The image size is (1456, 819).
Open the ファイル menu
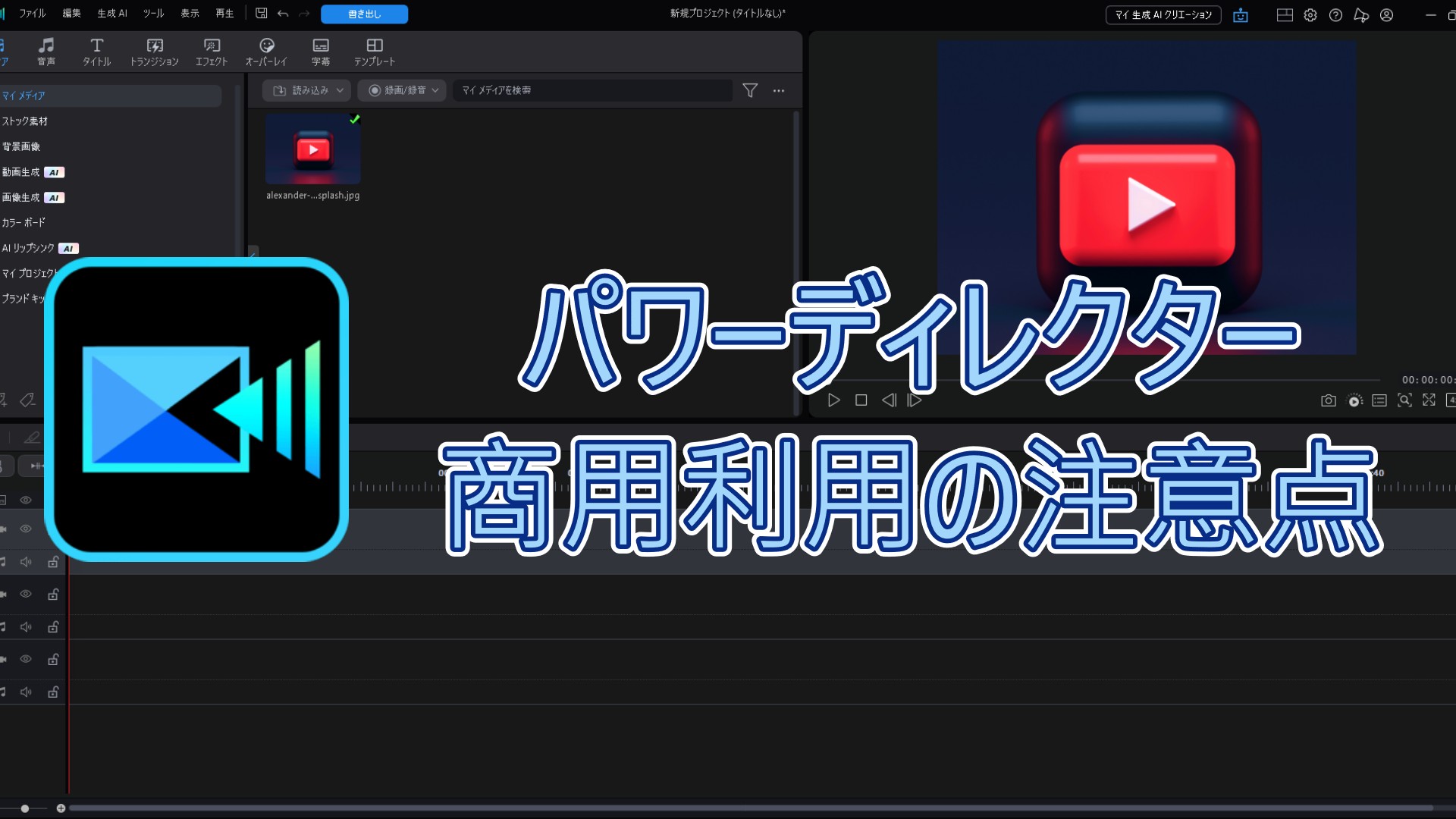pyautogui.click(x=32, y=14)
